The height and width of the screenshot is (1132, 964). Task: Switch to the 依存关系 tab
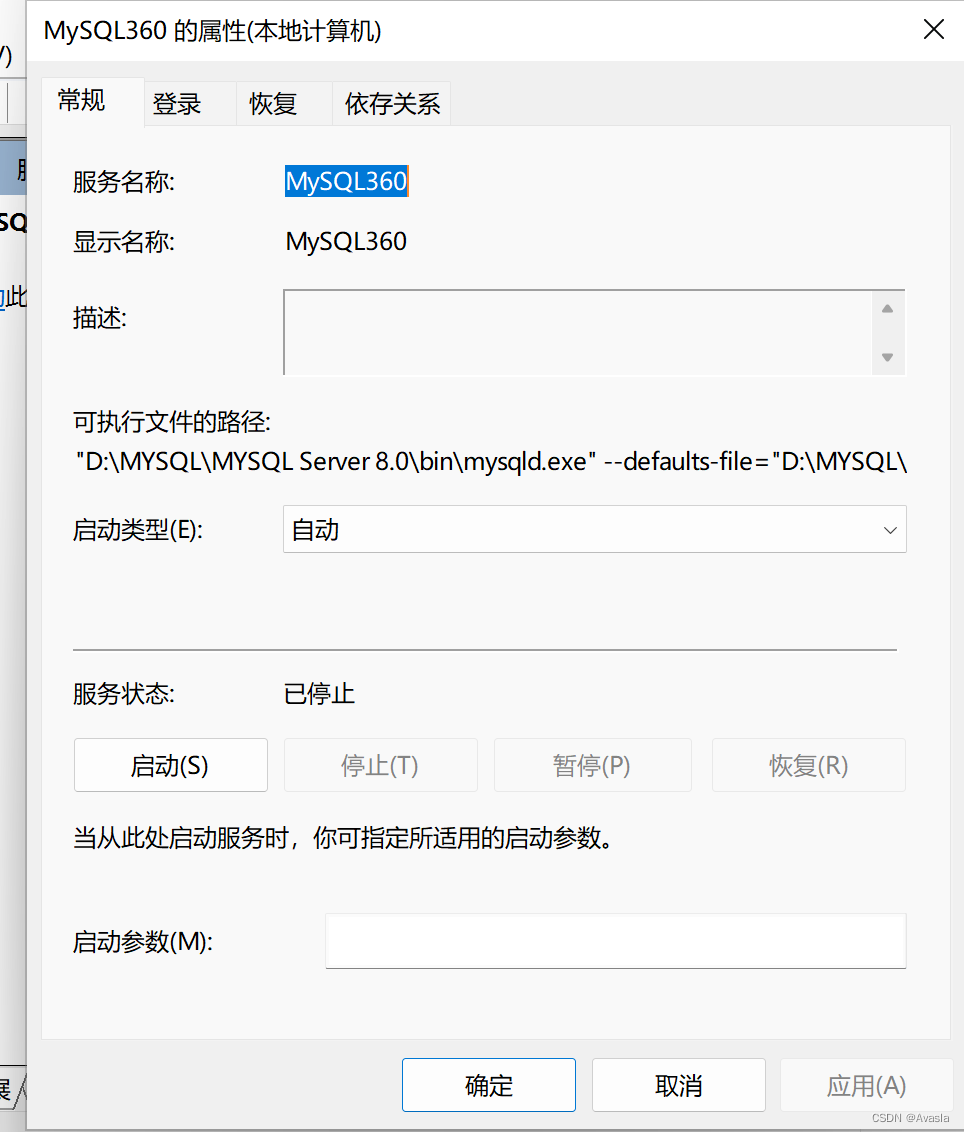click(392, 104)
